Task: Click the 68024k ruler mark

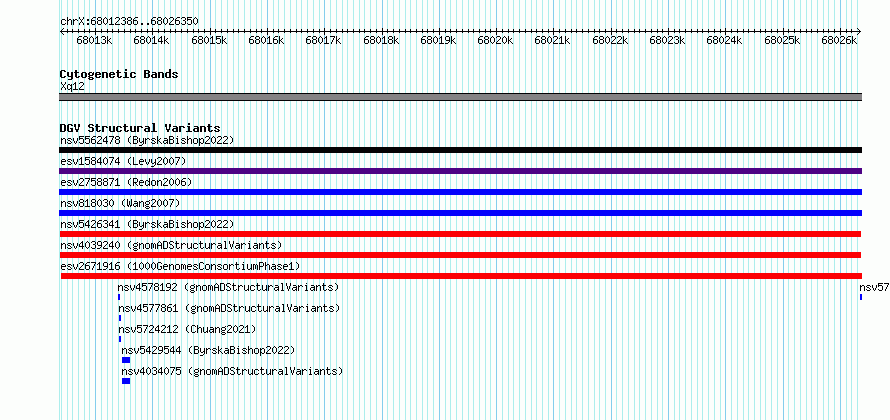Action: click(724, 40)
